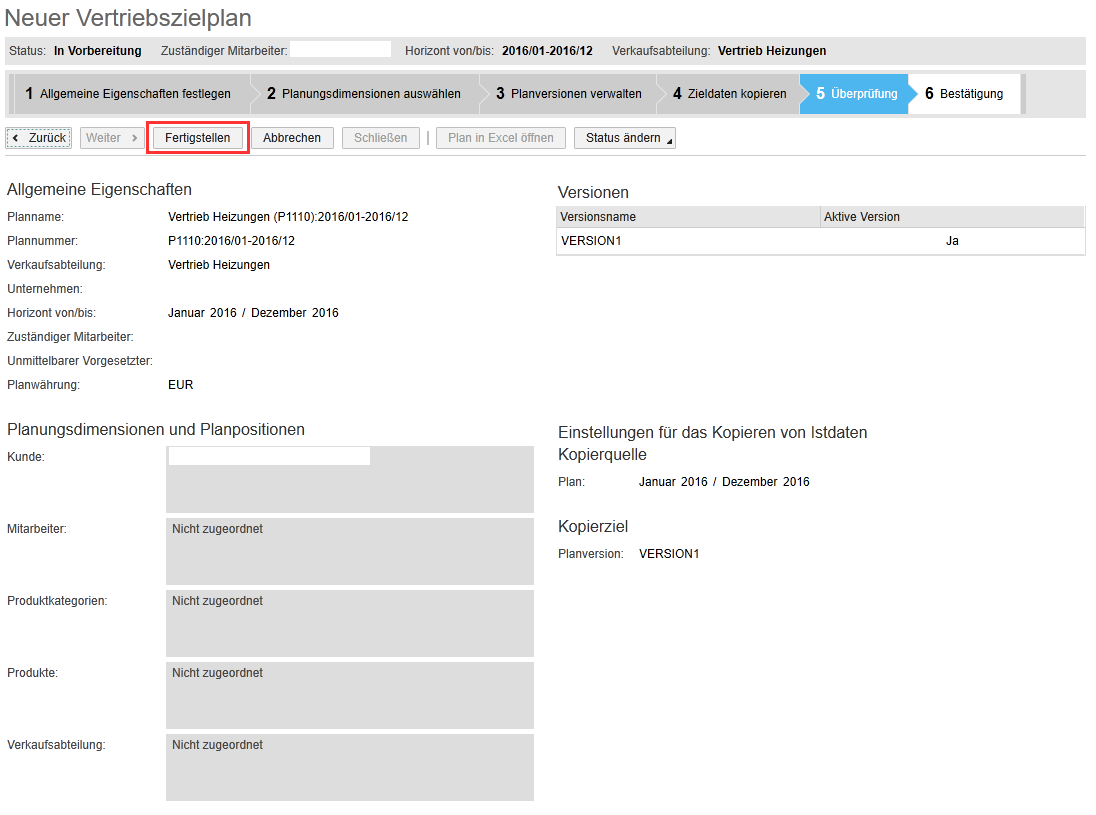Click Verkaufsabteilung value in Allgemeine Eigenschaften

point(219,265)
